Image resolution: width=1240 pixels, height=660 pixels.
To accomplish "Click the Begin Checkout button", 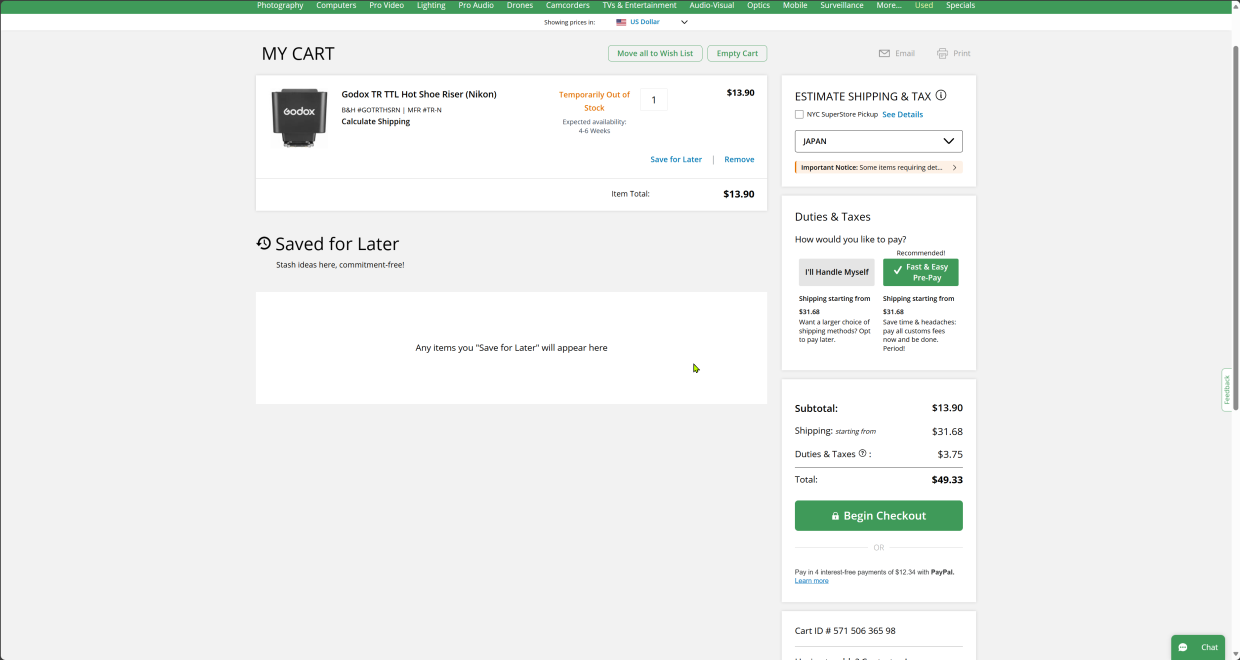I will (879, 516).
